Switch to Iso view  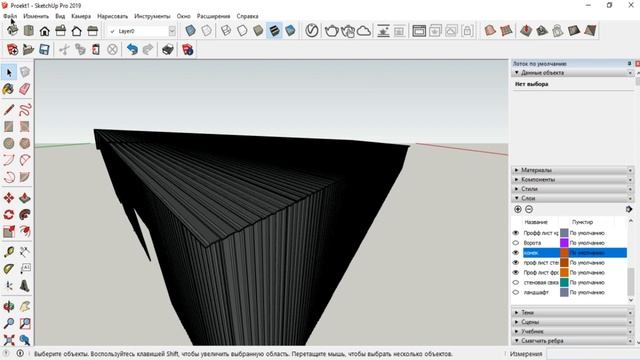[x=12, y=31]
